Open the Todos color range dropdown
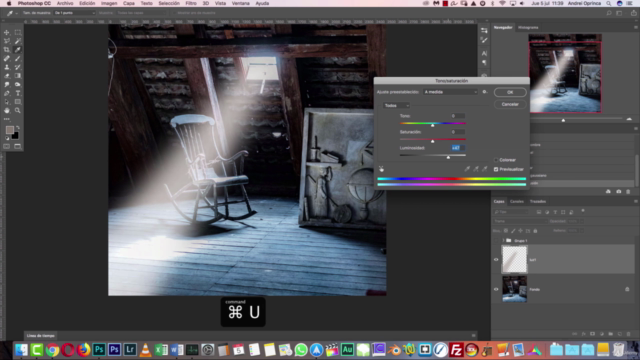Screen dimensions: 640x360 pos(396,105)
